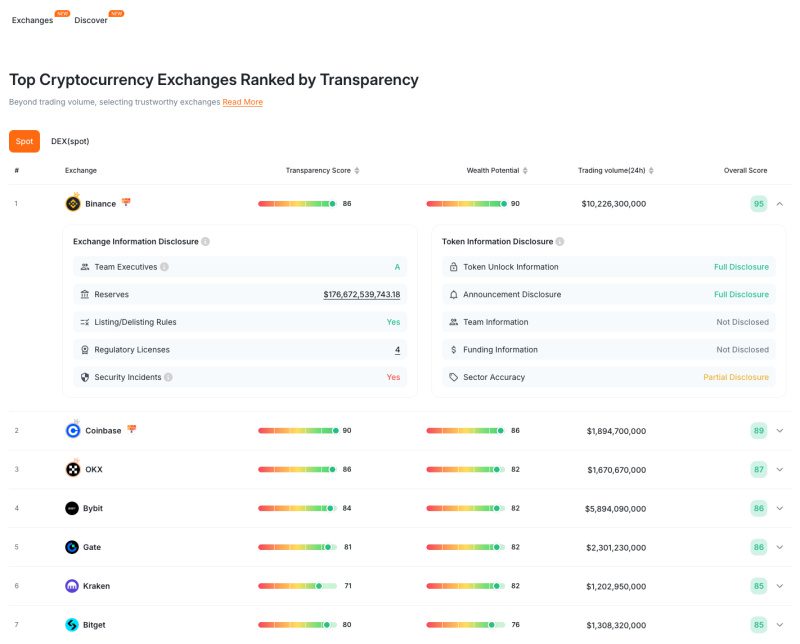Click info icon next to Security Incidents
The image size is (800, 644).
168,377
